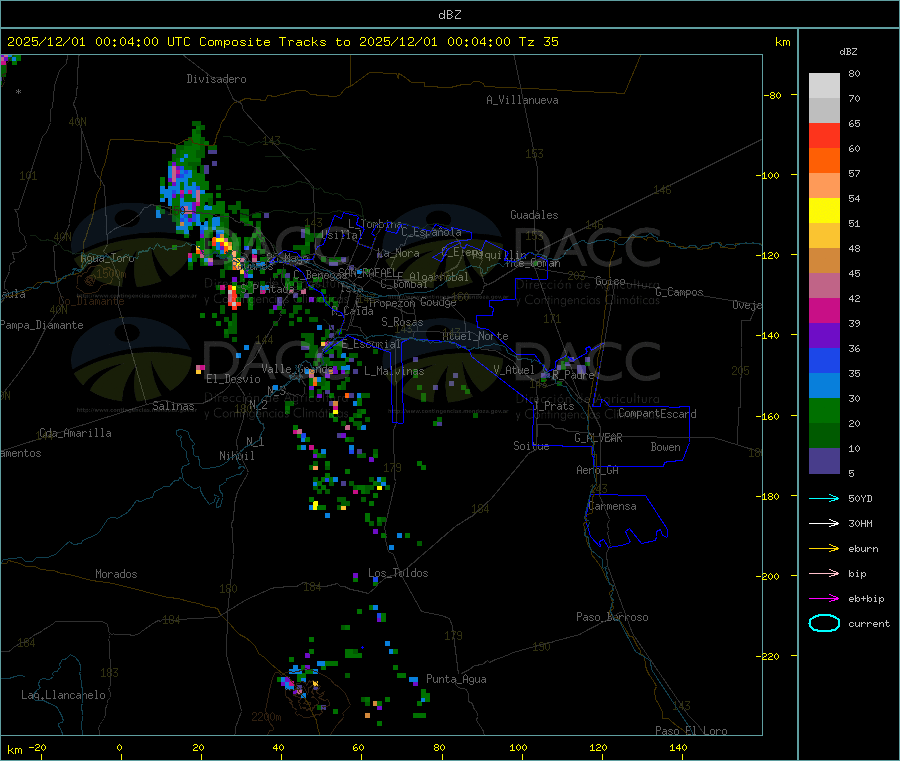Click the G_ALVEAR map label

[x=598, y=438]
